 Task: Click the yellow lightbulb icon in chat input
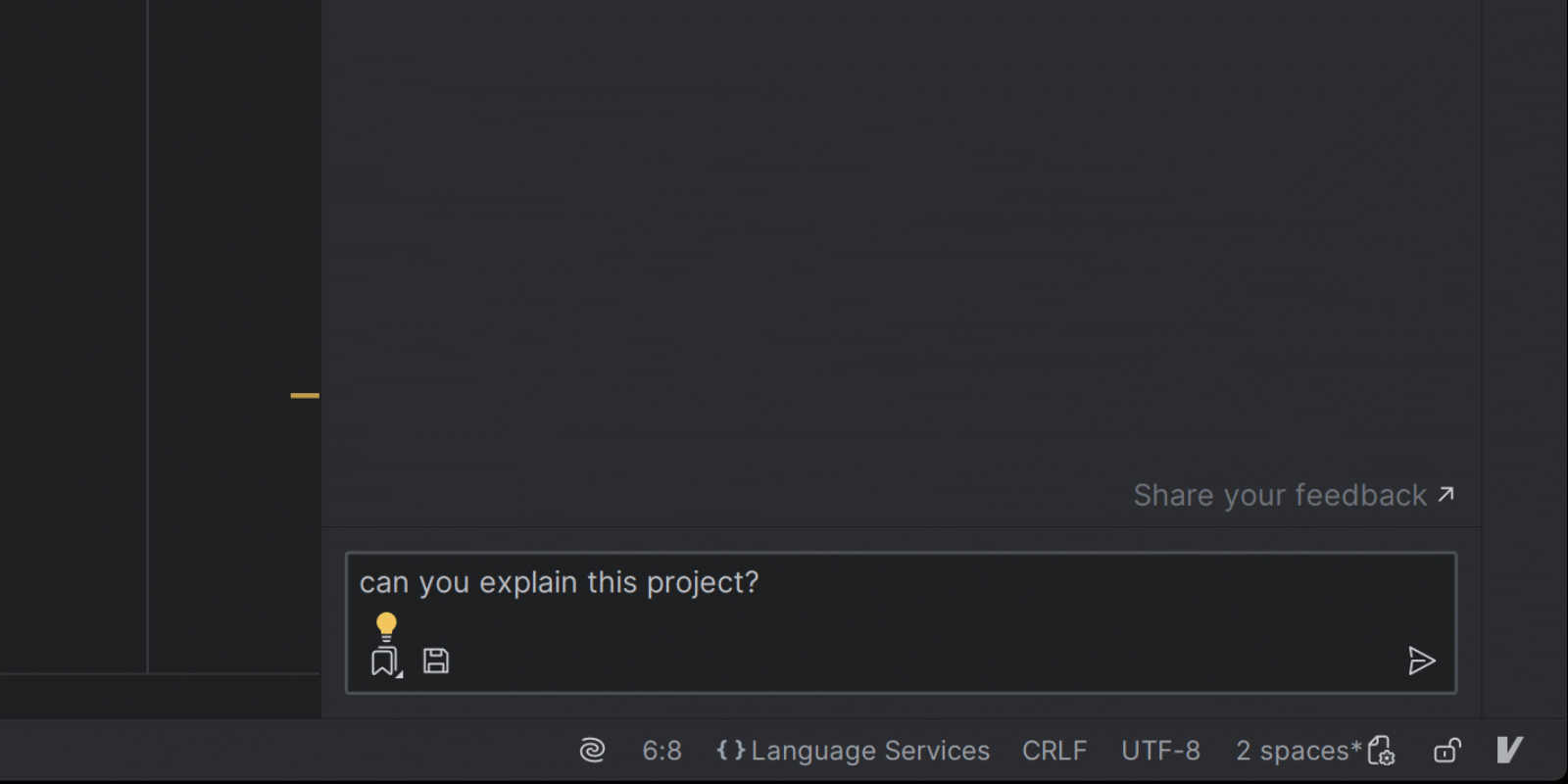(x=386, y=625)
